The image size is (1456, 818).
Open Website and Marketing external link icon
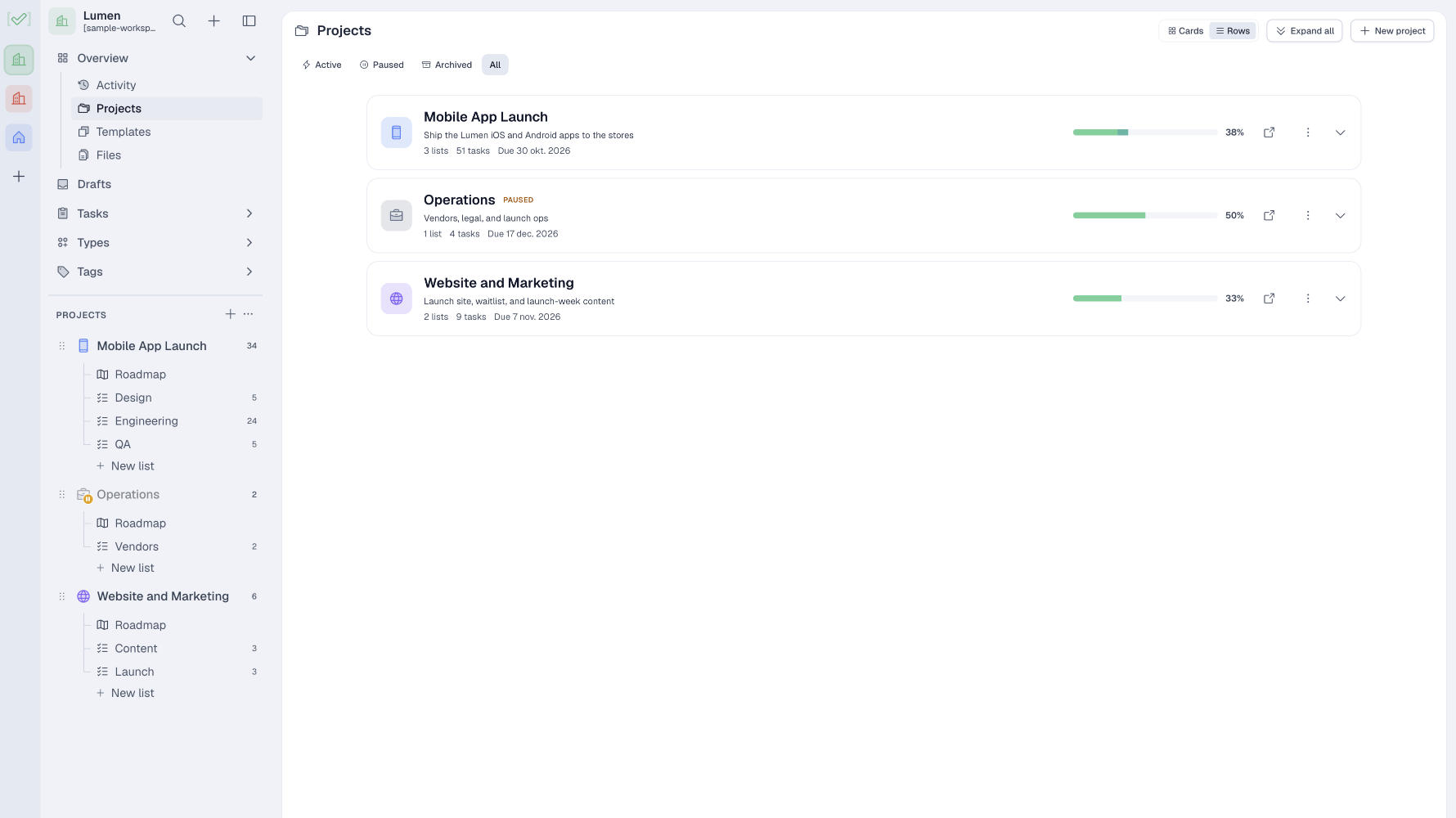1269,299
